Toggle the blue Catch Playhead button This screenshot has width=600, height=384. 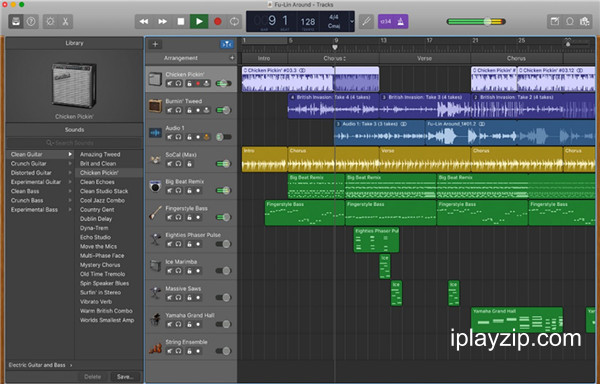pyautogui.click(x=227, y=44)
